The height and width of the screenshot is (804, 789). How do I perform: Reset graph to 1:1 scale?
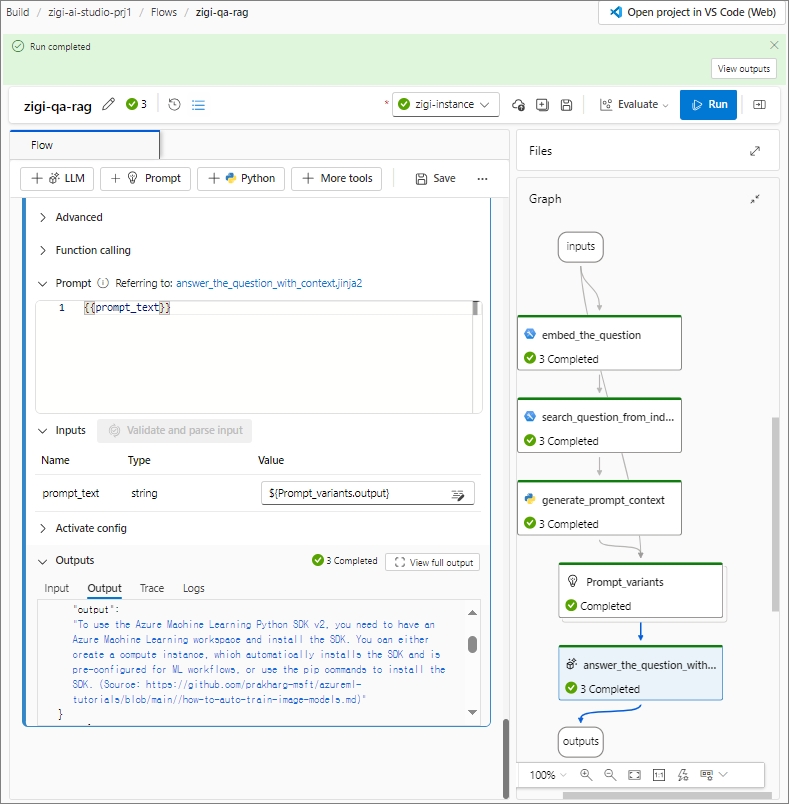[x=659, y=775]
